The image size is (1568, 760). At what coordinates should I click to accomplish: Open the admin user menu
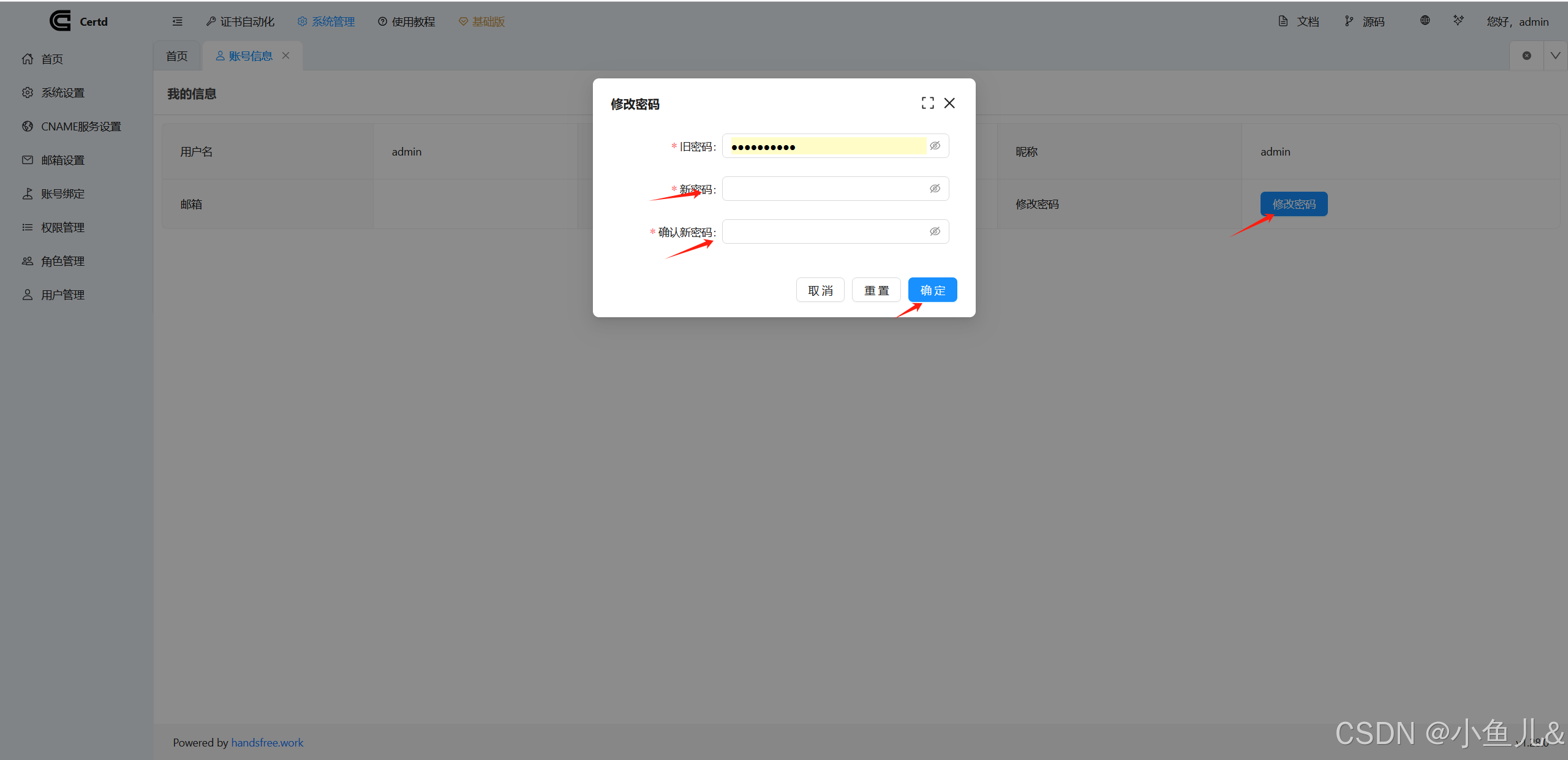pos(1517,21)
